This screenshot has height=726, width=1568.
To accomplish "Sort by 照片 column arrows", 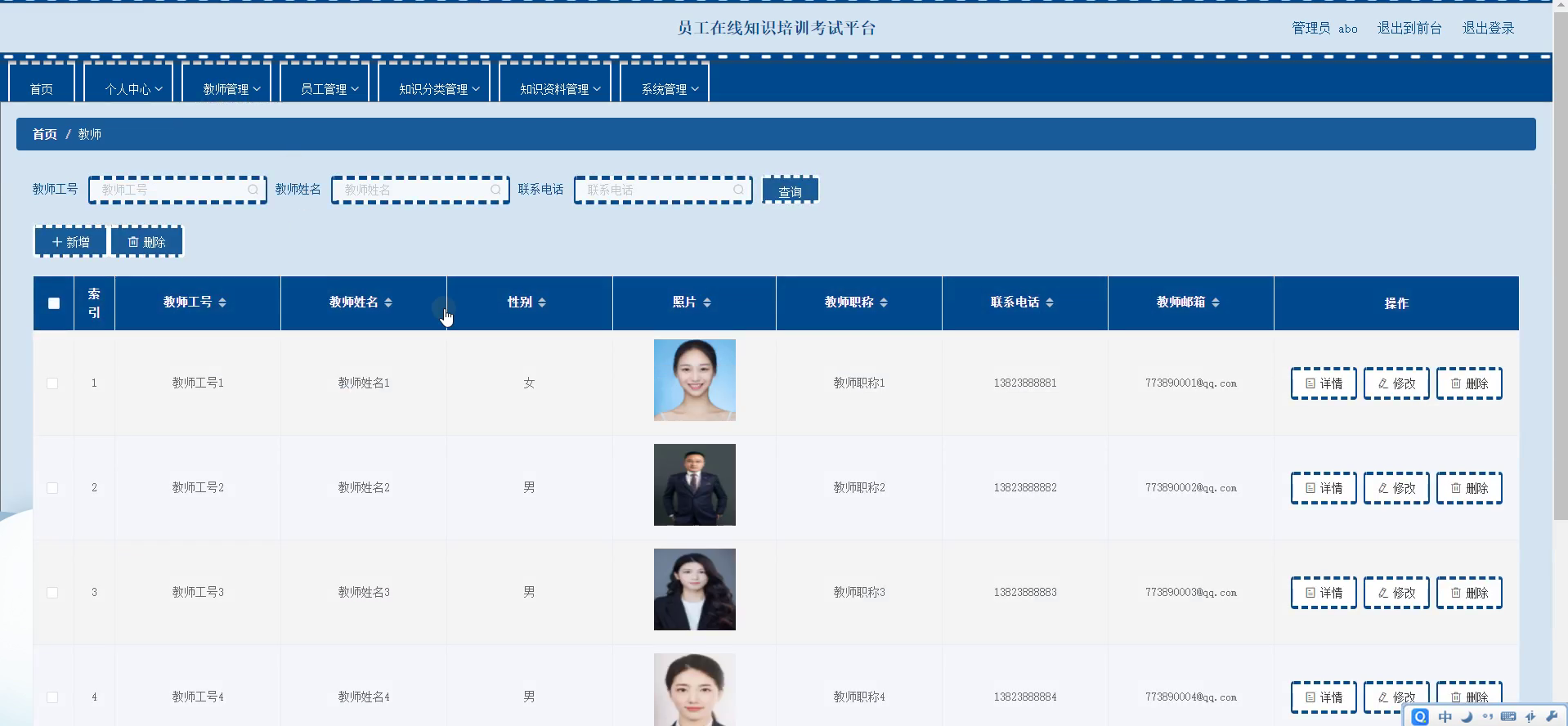I will pos(707,302).
